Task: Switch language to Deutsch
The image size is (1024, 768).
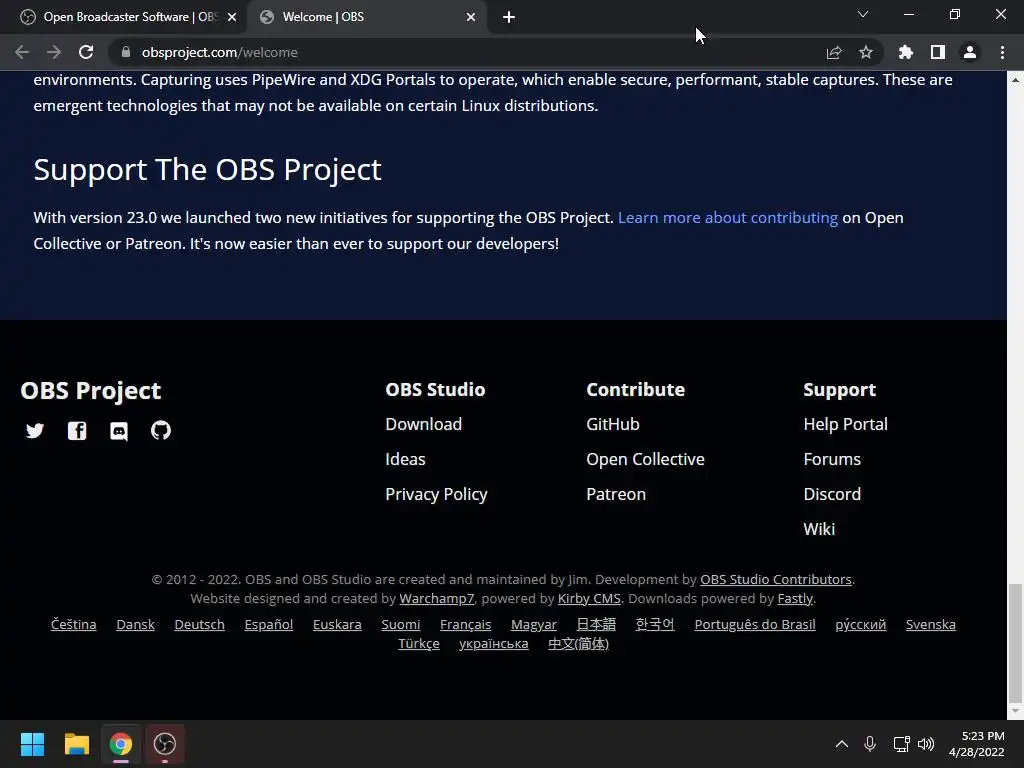Action: coord(199,624)
